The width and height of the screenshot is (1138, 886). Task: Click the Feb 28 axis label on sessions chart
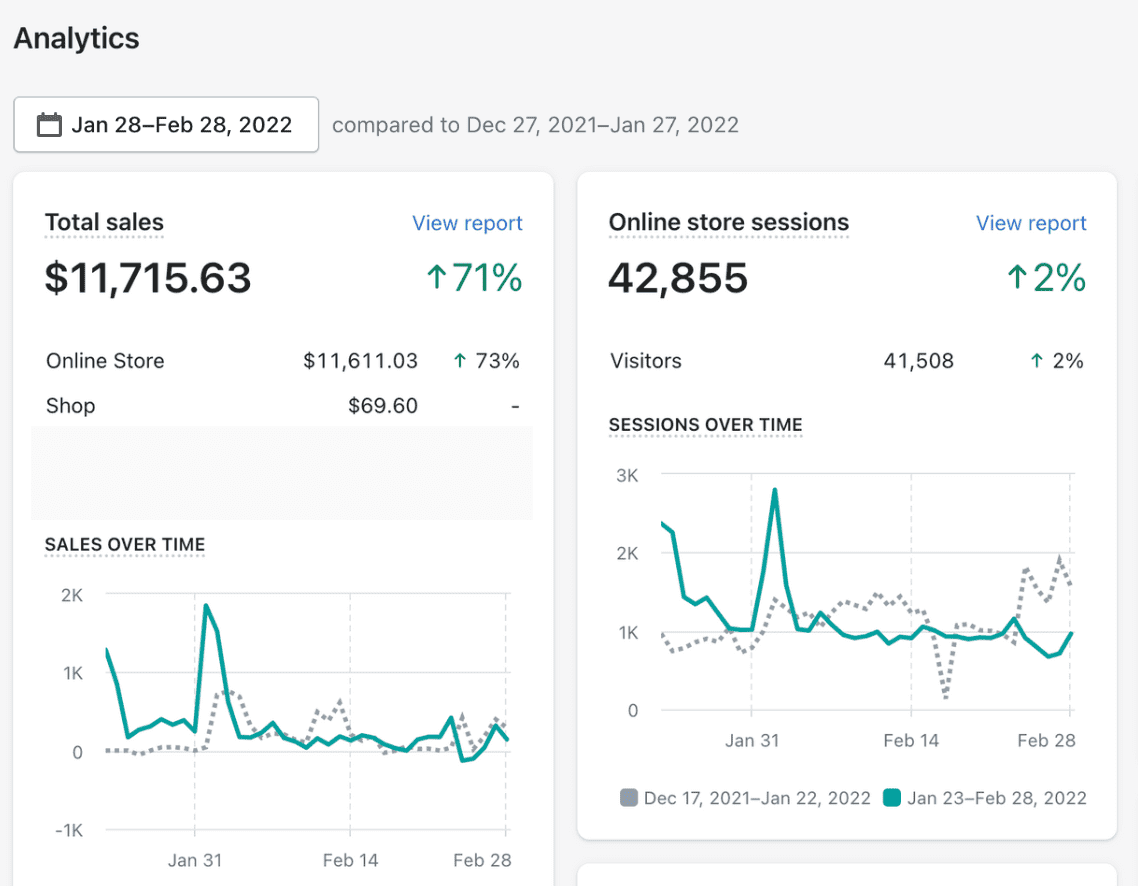tap(1047, 741)
